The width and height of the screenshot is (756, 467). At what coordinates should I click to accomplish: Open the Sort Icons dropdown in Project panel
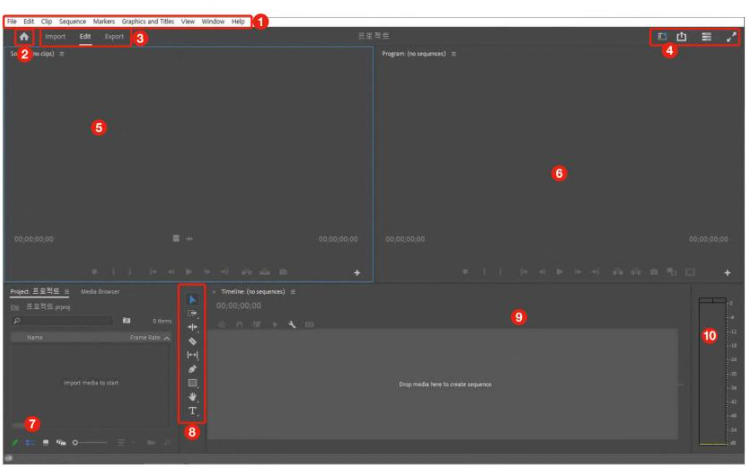124,442
